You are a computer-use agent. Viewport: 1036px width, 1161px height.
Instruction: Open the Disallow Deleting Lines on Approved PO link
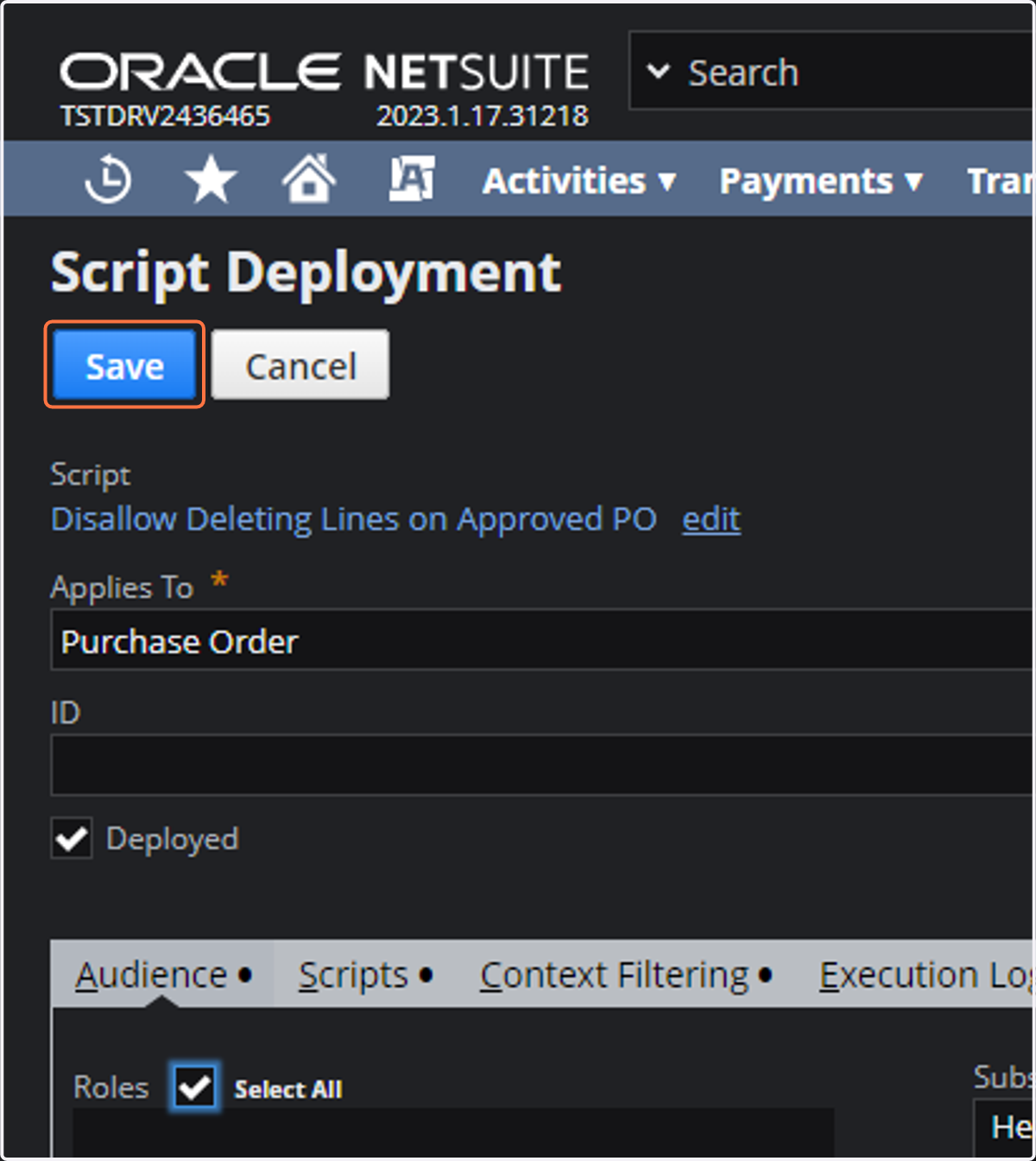pyautogui.click(x=353, y=520)
